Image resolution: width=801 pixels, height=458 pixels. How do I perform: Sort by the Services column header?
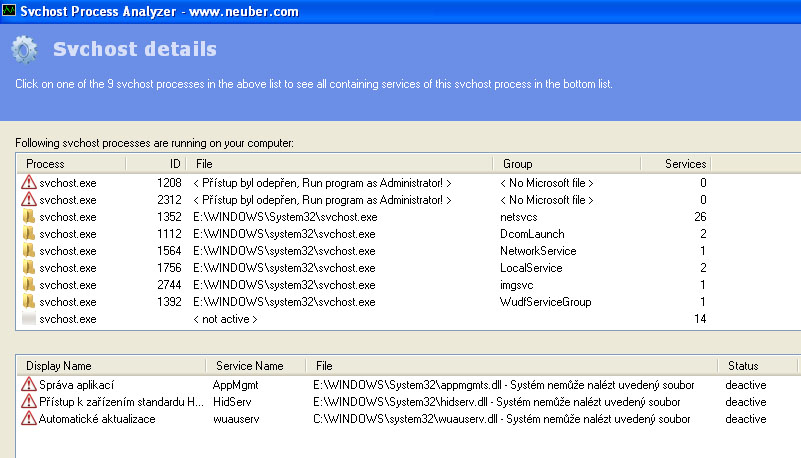[x=676, y=164]
